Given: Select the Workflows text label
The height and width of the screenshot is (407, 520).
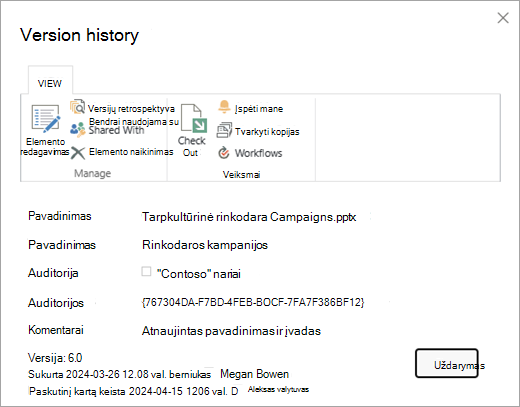Looking at the screenshot, I should (258, 153).
